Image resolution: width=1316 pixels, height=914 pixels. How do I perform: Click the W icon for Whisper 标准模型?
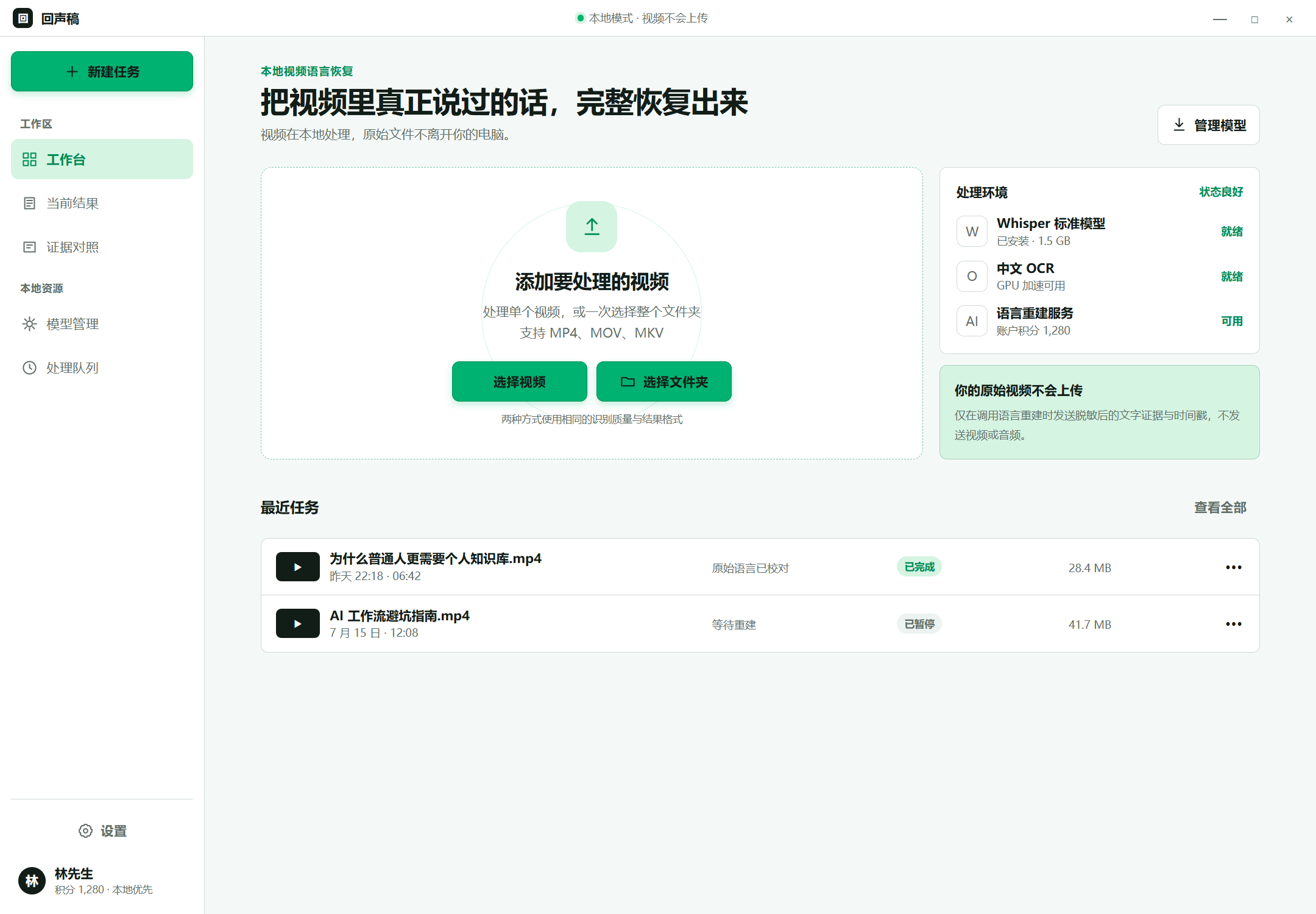(972, 232)
